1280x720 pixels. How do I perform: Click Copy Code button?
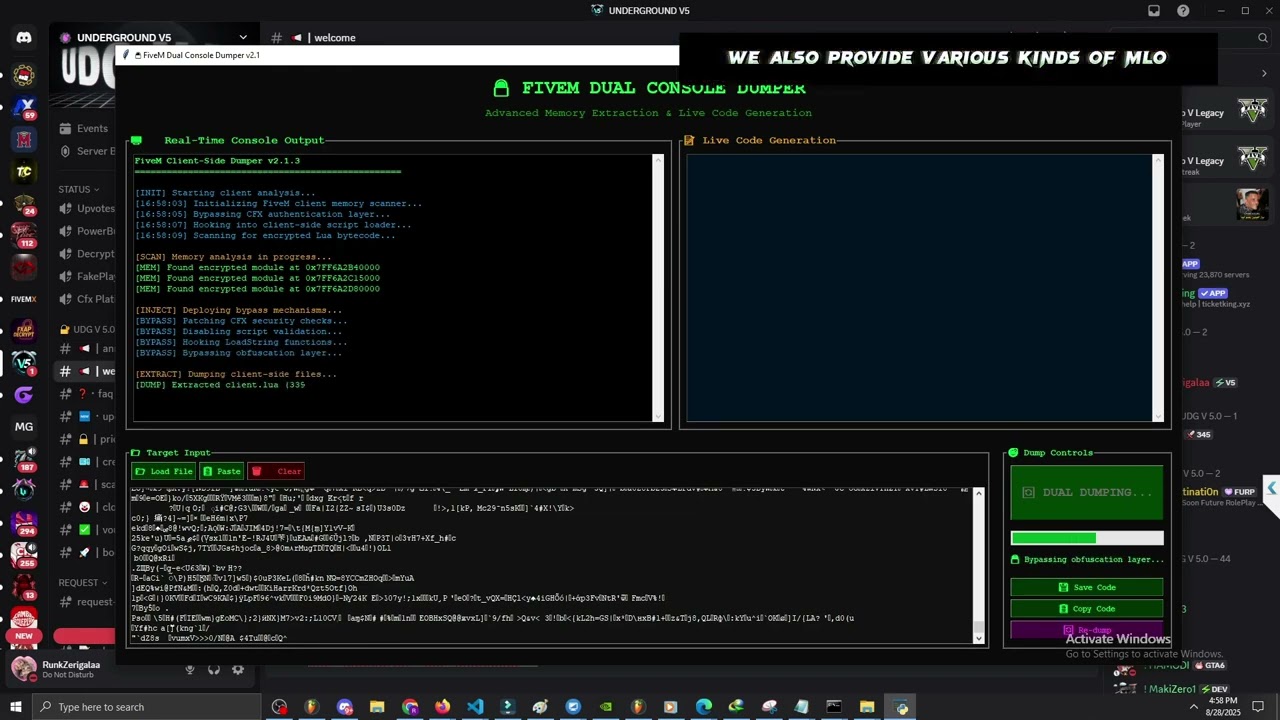pos(1087,608)
